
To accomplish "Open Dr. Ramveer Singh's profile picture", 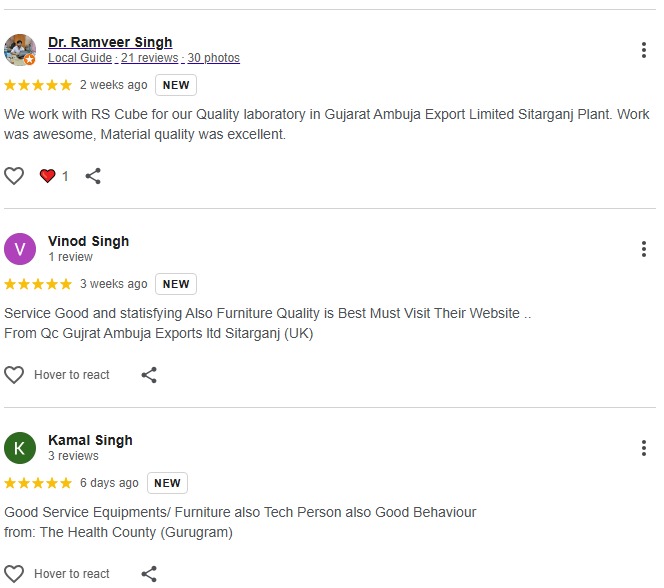I will (x=20, y=49).
